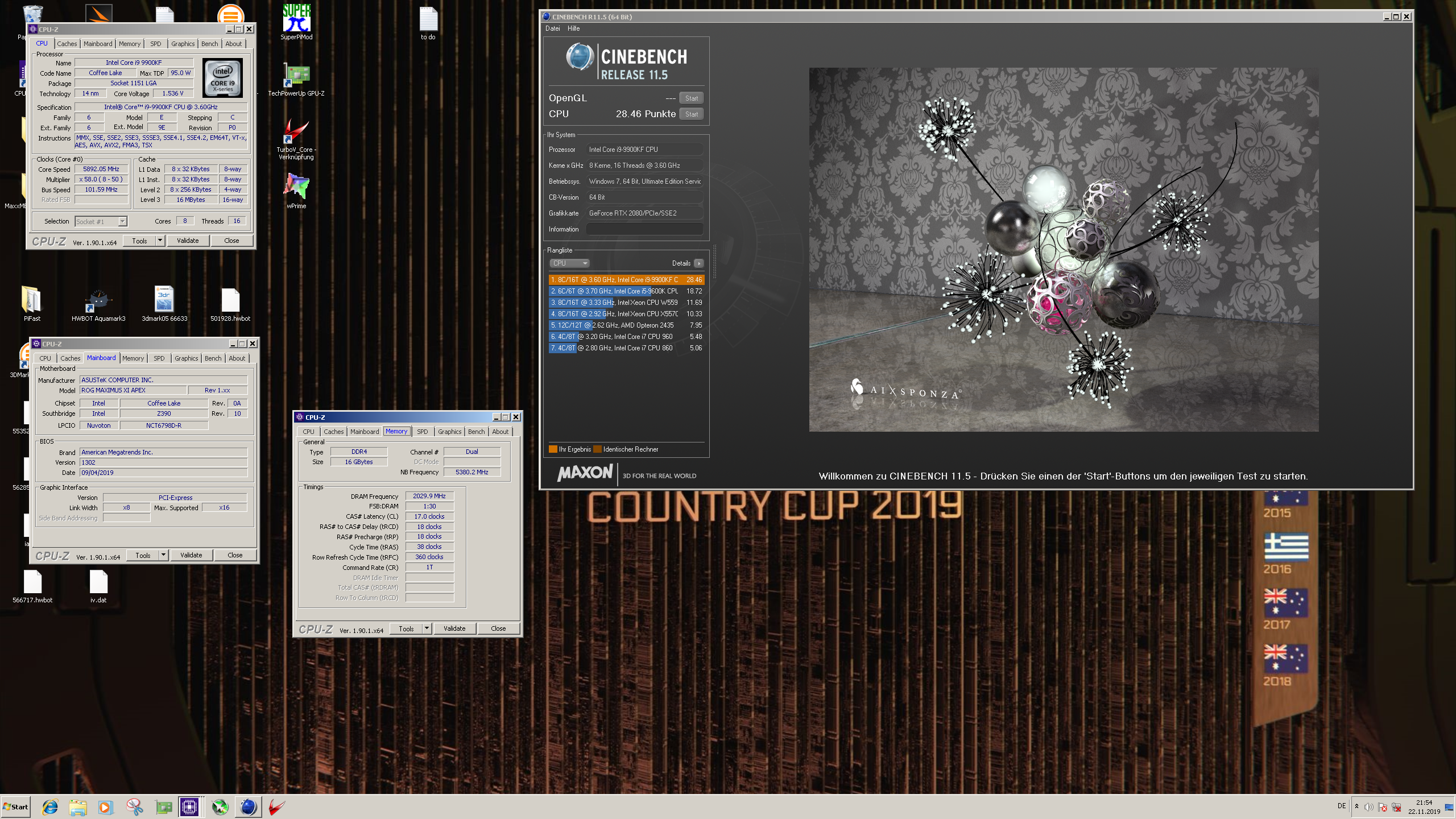Click the rendered Cinebench scene image
The height and width of the screenshot is (819, 1456).
(x=1064, y=249)
